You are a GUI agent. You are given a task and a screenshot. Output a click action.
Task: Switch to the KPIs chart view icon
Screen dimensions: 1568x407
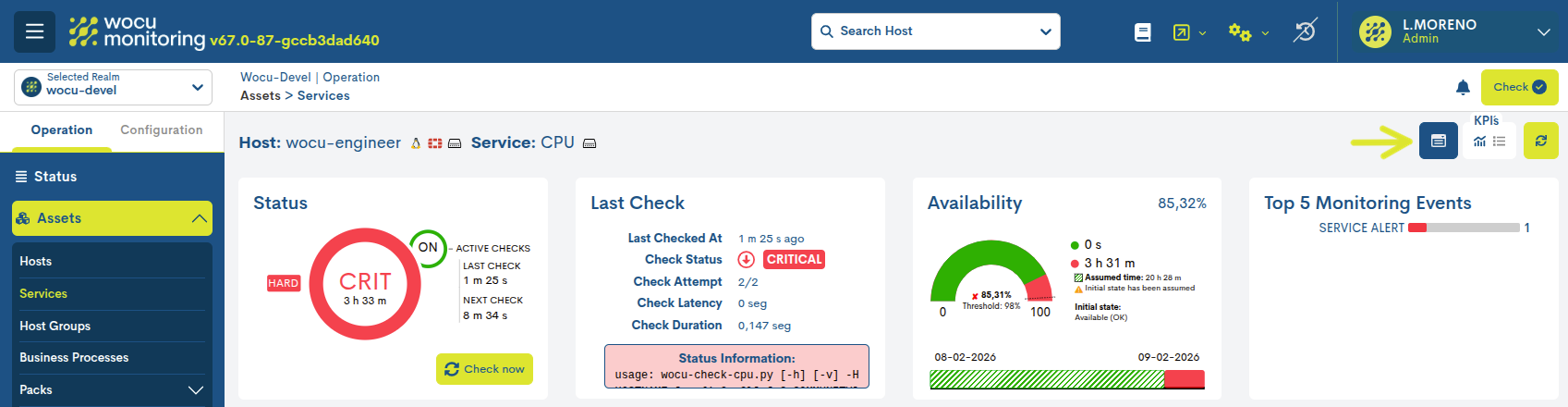[x=1479, y=142]
